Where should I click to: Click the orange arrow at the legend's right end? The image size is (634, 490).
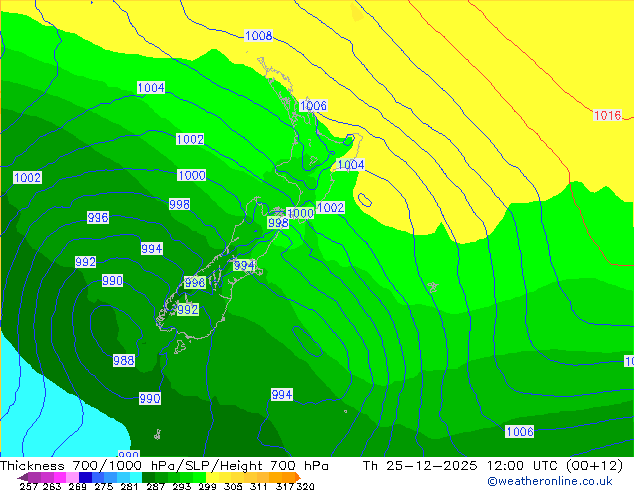(x=298, y=477)
